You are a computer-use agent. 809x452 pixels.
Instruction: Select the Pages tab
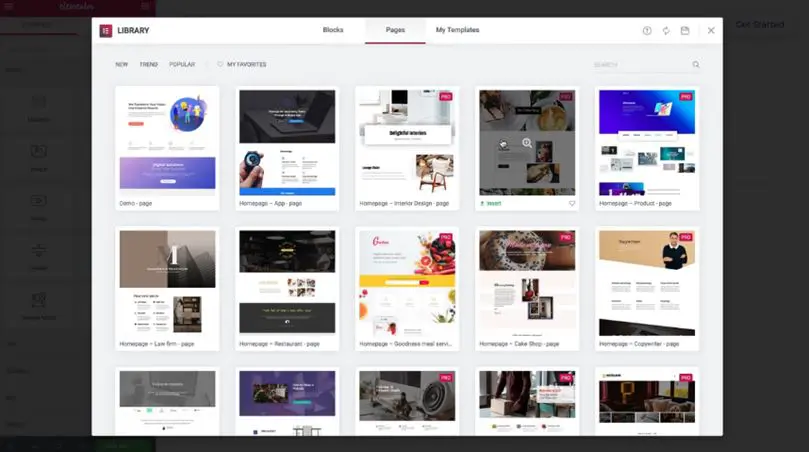pyautogui.click(x=395, y=30)
